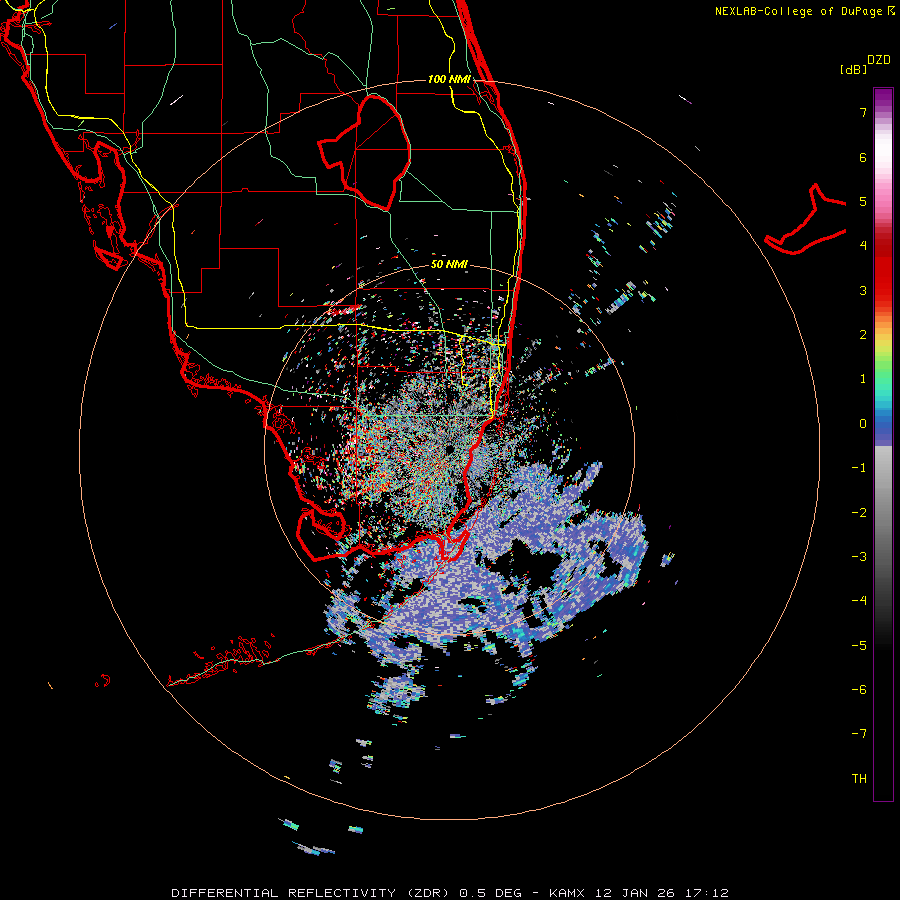Screen dimensions: 900x900
Task: Click the 2 value on color scale
Action: [x=863, y=335]
